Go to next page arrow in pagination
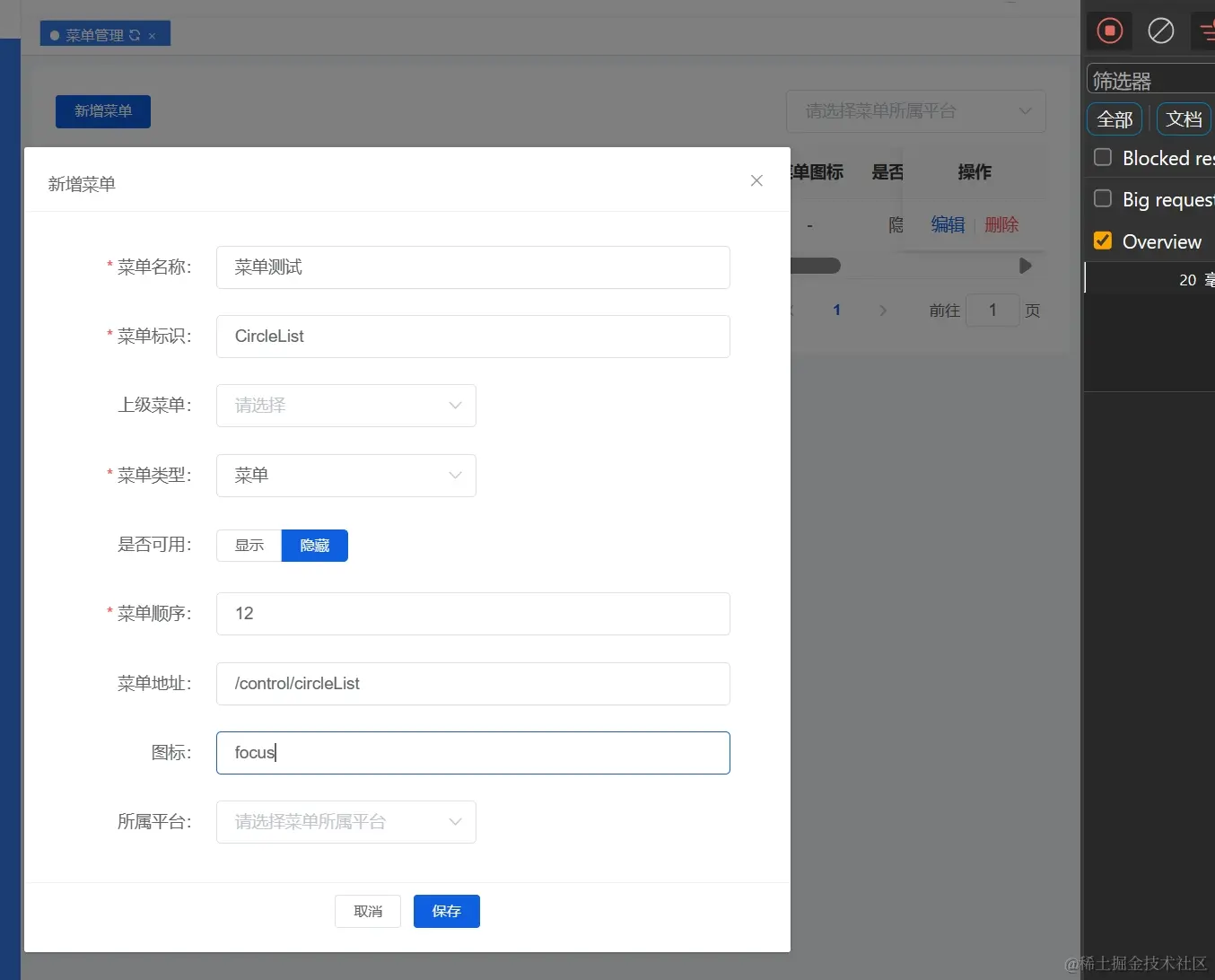1215x980 pixels. point(883,311)
